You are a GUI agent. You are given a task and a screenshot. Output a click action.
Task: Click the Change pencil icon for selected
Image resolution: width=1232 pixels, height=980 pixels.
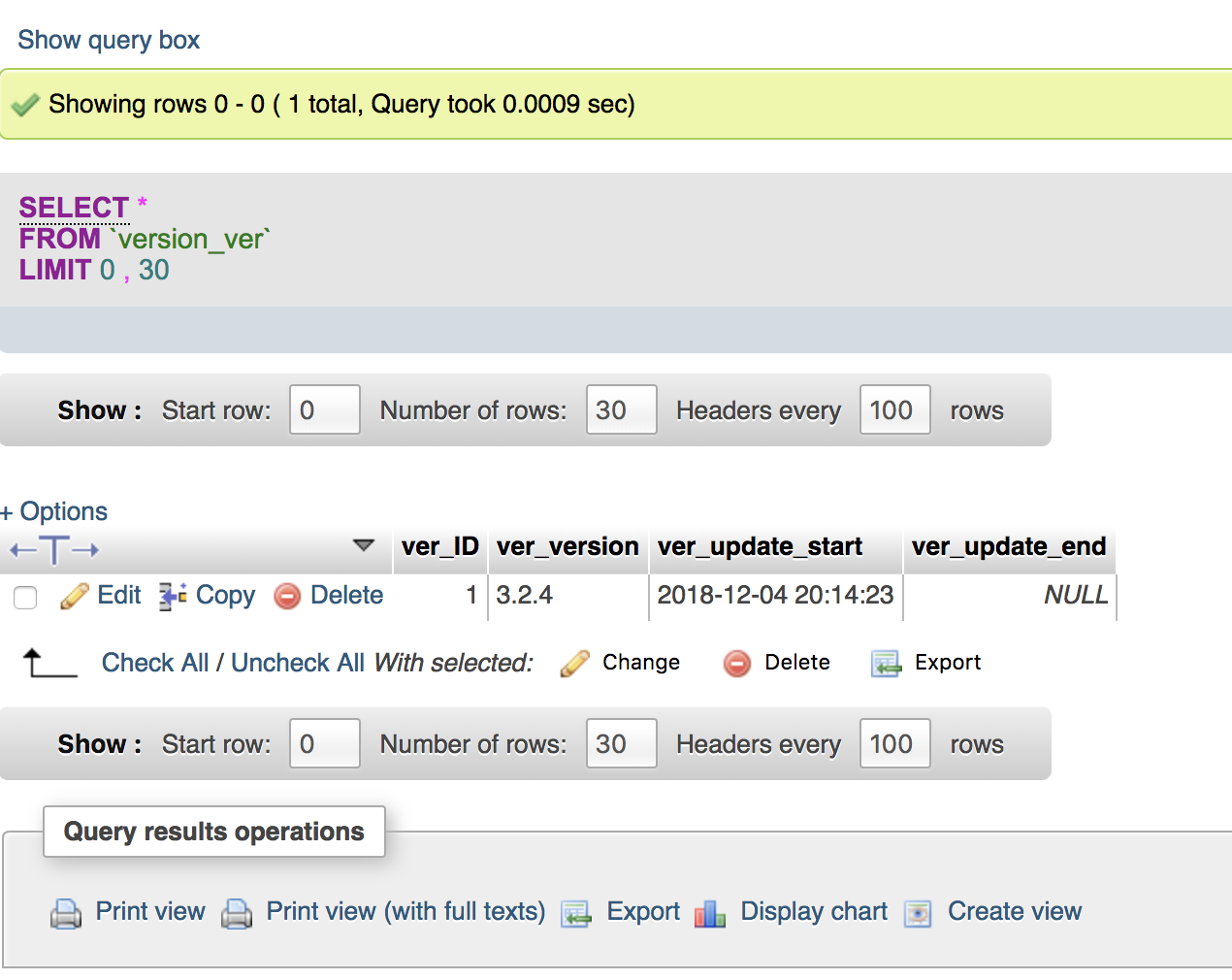575,664
